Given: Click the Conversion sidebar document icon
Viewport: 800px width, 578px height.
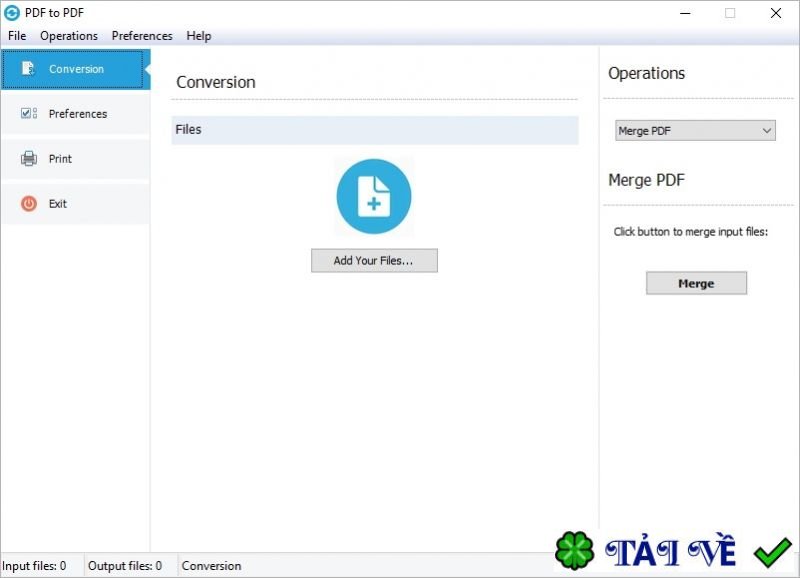Looking at the screenshot, I should 28,68.
